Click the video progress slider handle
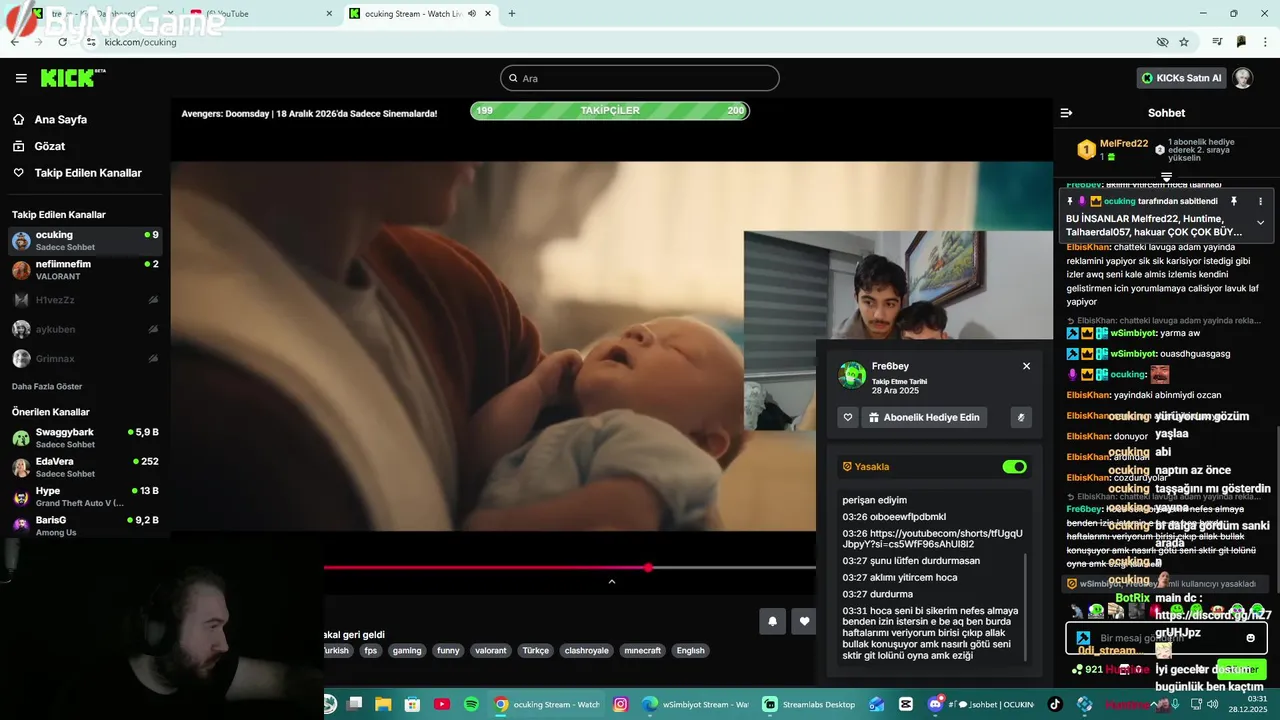The height and width of the screenshot is (720, 1280). tap(648, 568)
